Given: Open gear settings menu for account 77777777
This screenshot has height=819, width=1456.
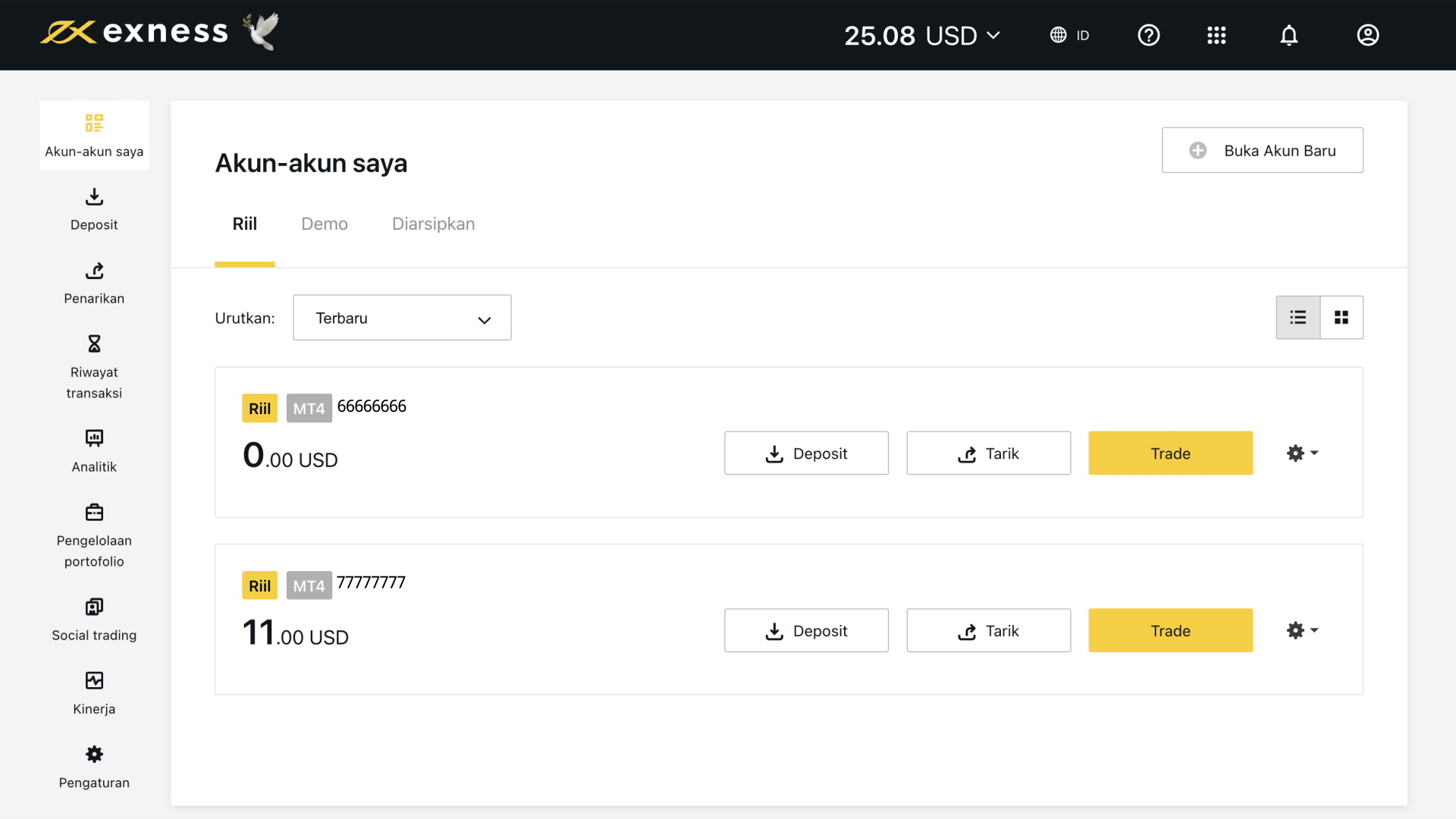Looking at the screenshot, I should [1302, 631].
